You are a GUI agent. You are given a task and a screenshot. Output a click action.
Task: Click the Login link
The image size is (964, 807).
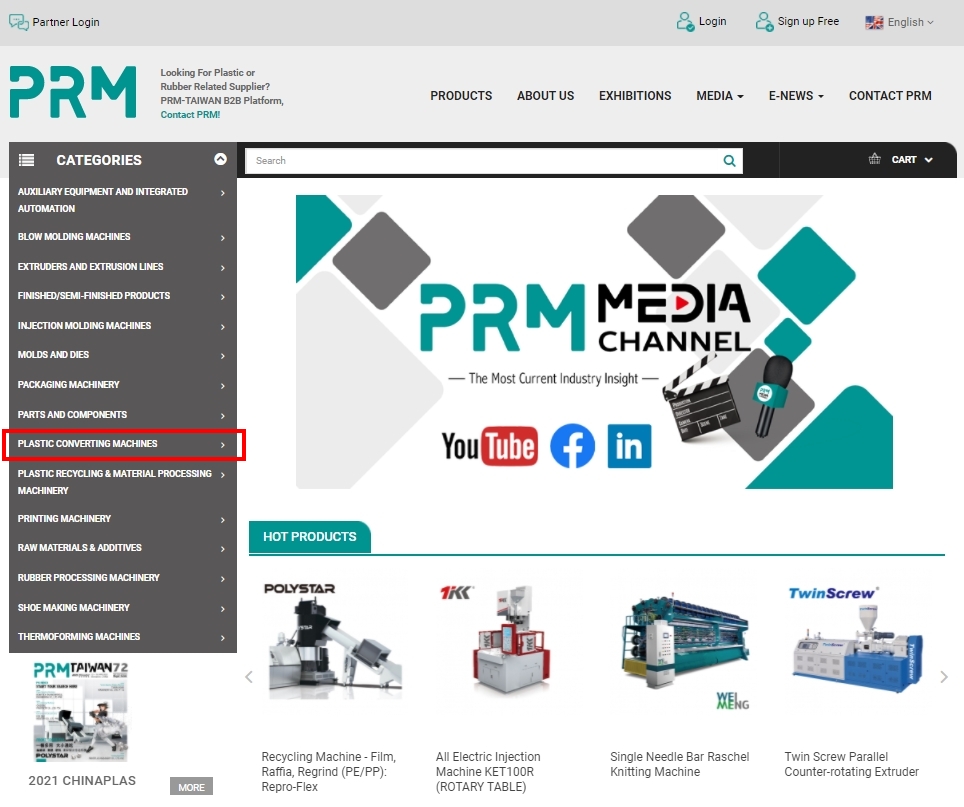[x=713, y=22]
